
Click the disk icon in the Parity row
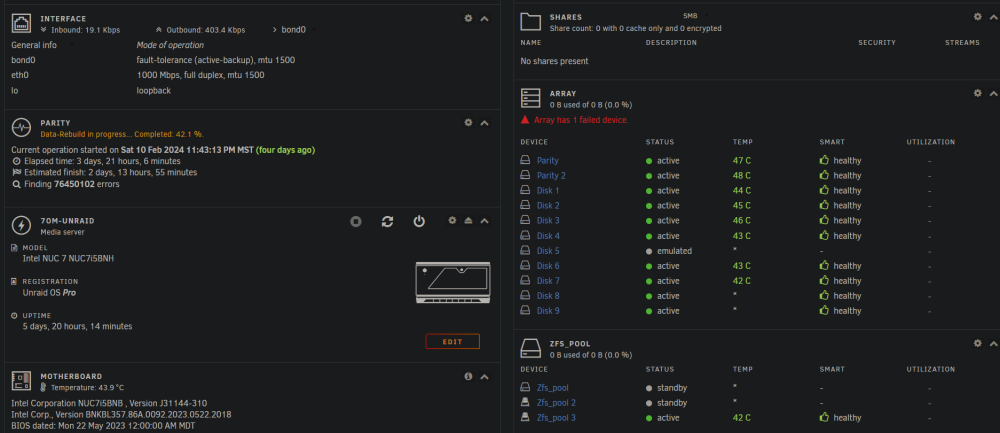(526, 161)
